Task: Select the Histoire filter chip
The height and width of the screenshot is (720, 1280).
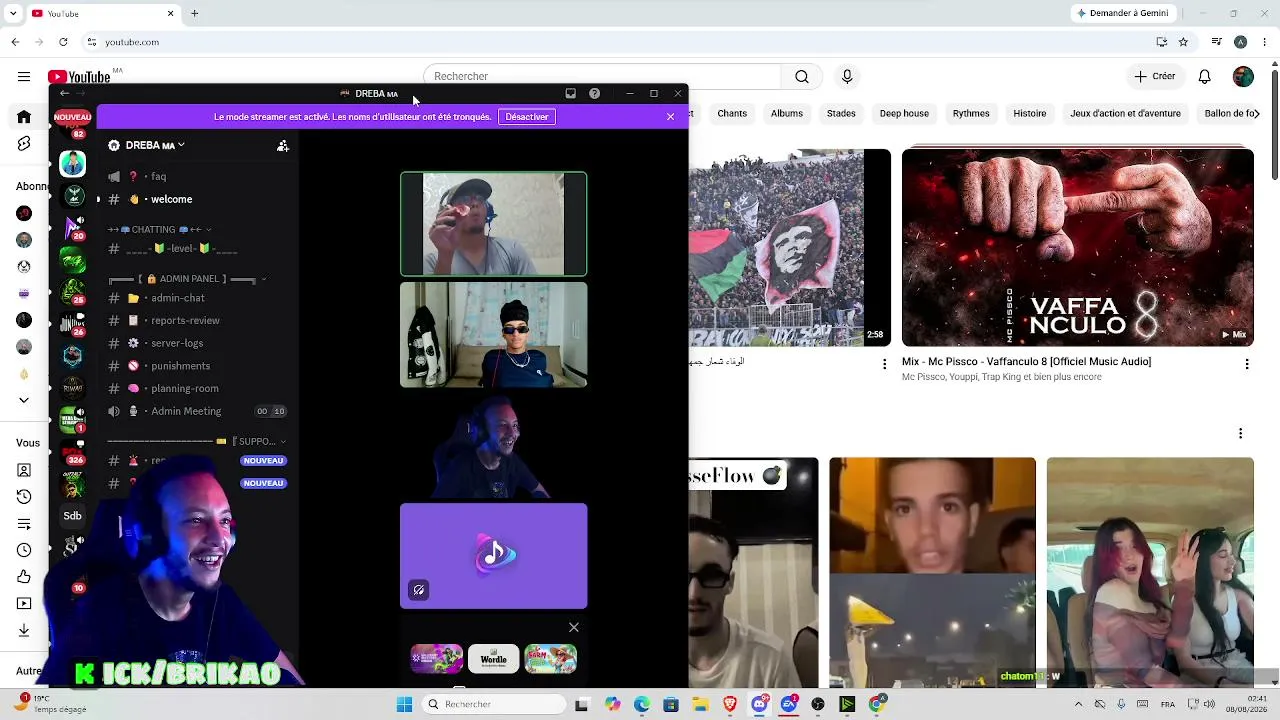Action: [x=1030, y=114]
